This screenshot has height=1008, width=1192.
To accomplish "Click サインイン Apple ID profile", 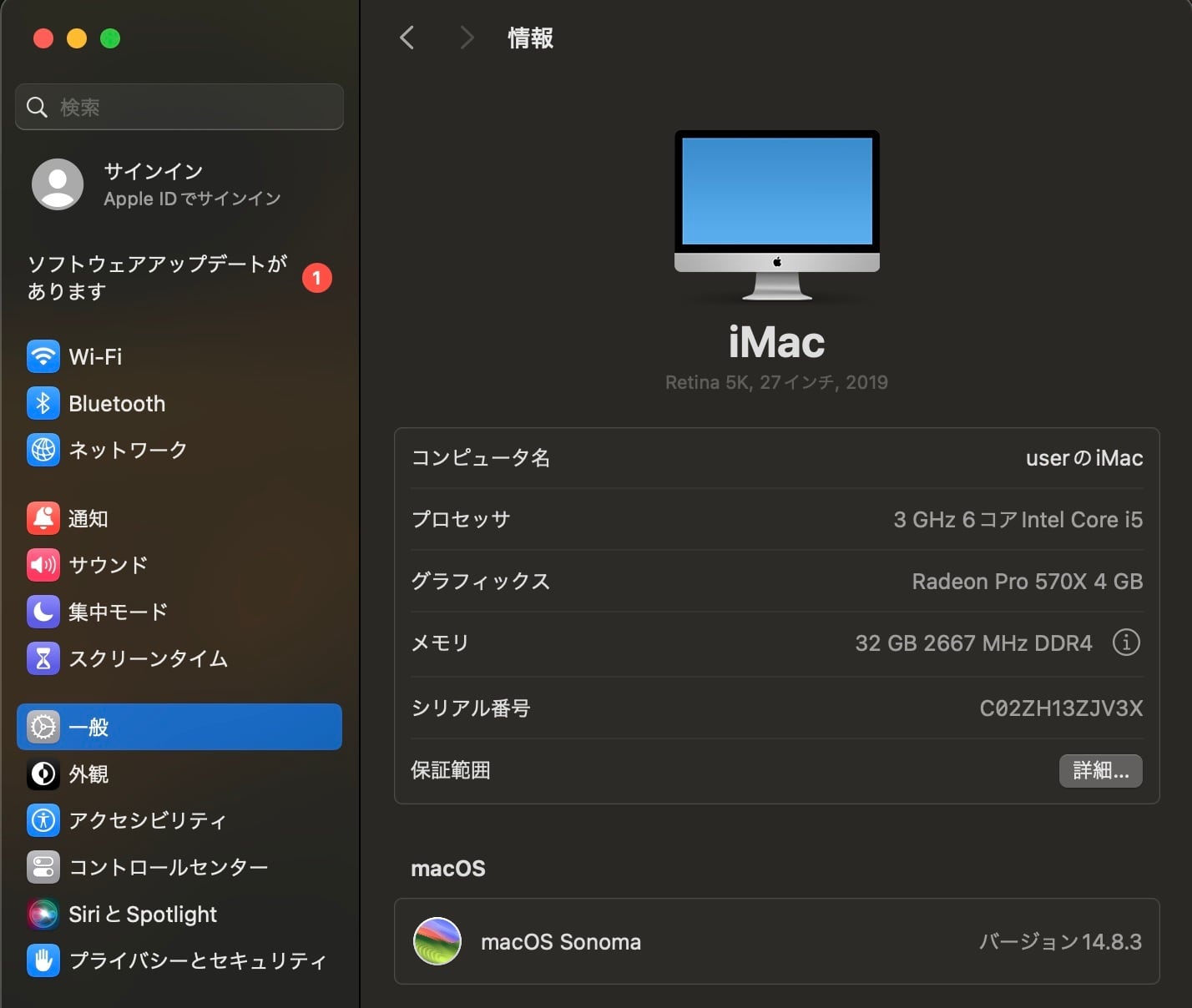I will point(155,184).
